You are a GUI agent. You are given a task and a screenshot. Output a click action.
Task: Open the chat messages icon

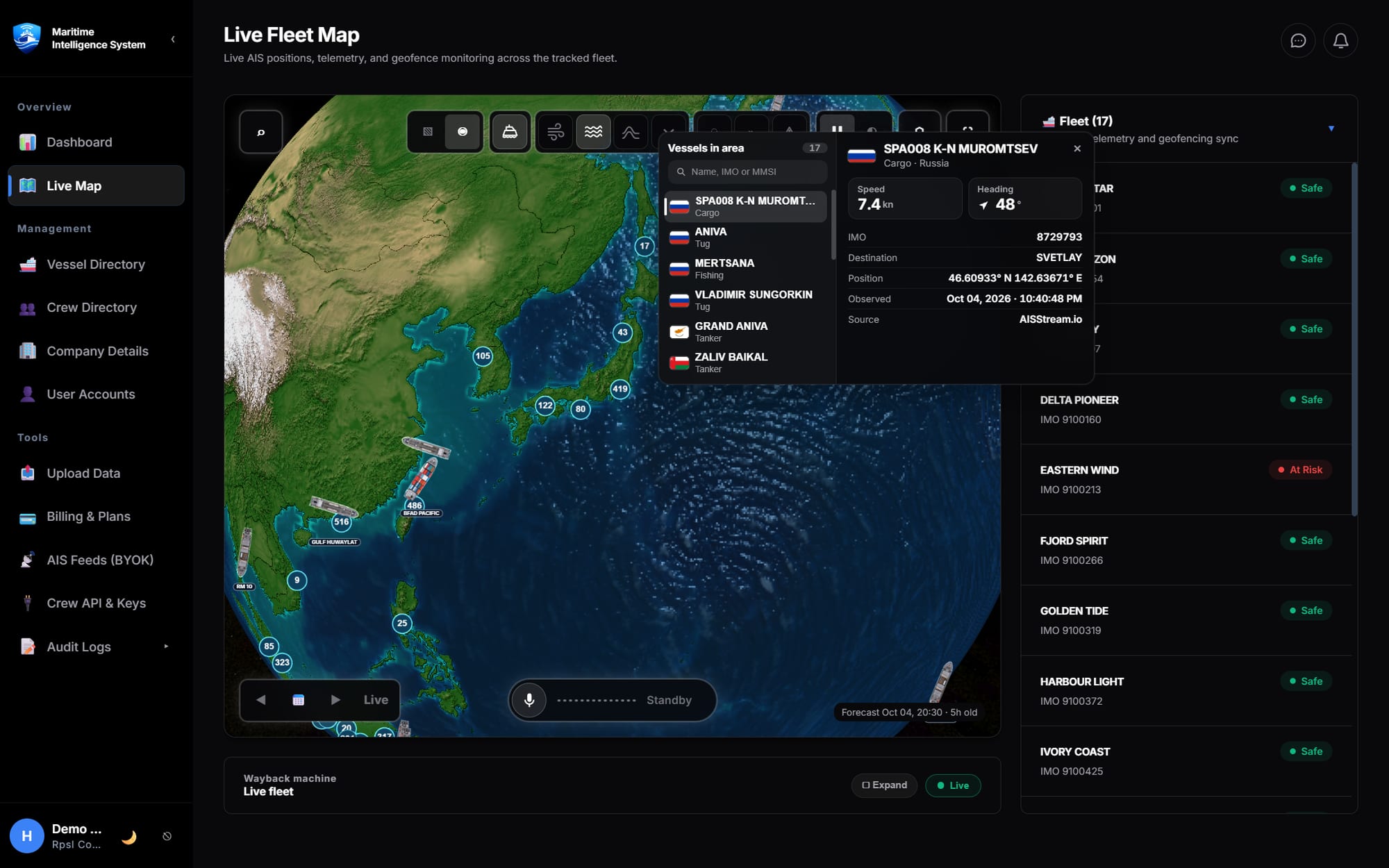[x=1298, y=41]
